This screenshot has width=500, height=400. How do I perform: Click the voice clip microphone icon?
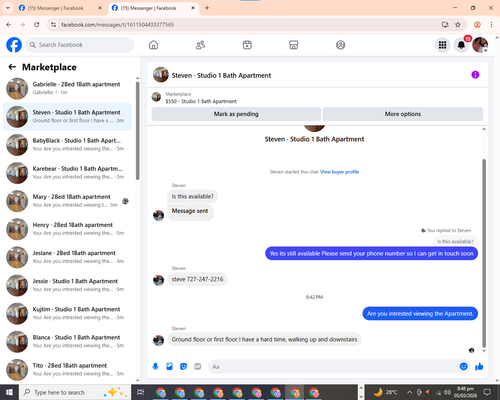155,367
